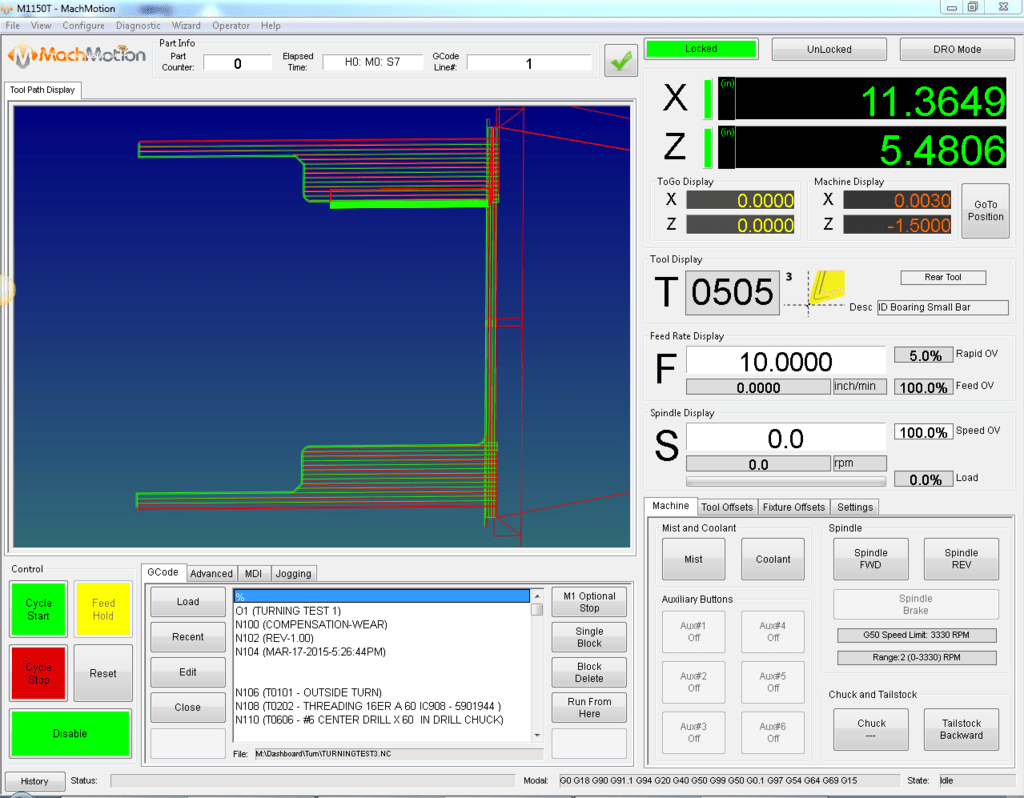
Task: Switch to the Tool Offsets tab
Action: click(727, 507)
